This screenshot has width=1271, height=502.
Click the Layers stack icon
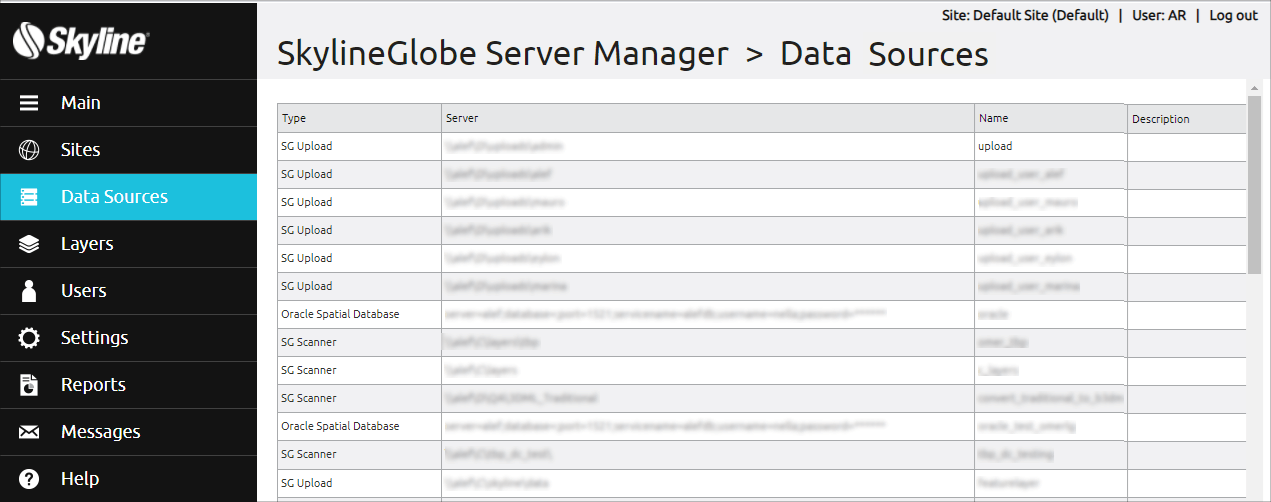29,244
